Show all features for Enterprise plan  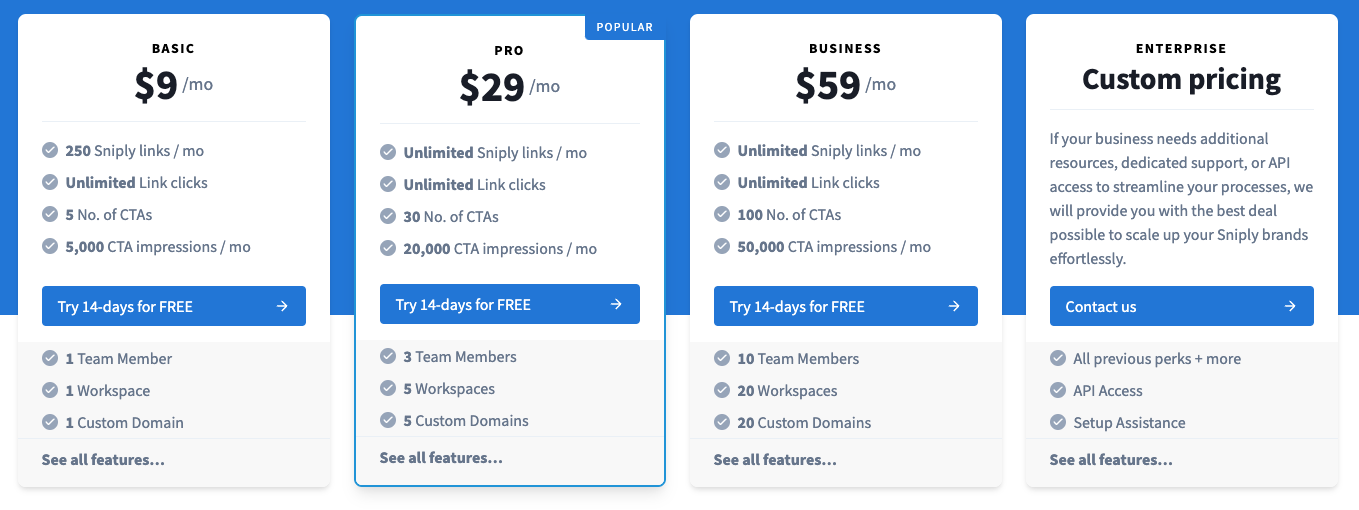click(x=1111, y=460)
